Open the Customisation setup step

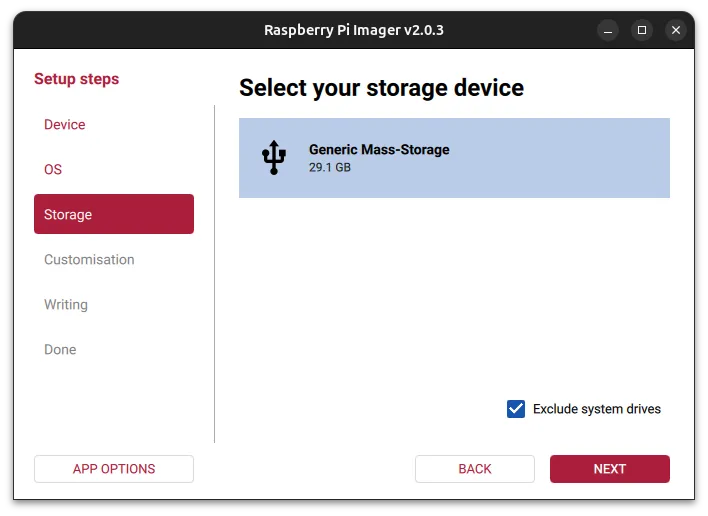(89, 260)
